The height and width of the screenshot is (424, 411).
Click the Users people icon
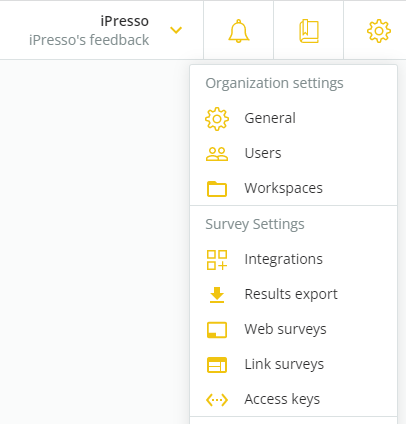[x=217, y=154]
